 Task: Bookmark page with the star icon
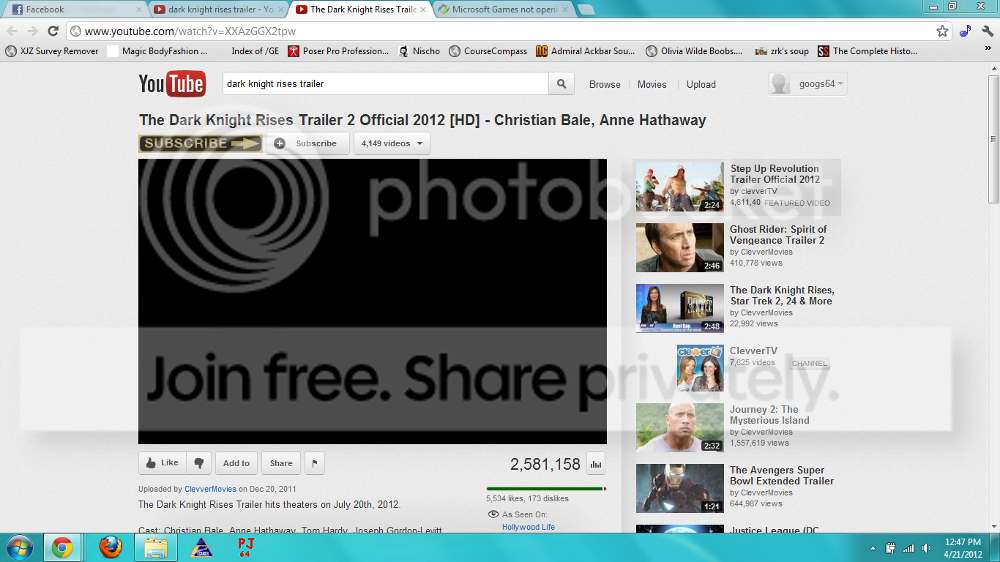[942, 31]
